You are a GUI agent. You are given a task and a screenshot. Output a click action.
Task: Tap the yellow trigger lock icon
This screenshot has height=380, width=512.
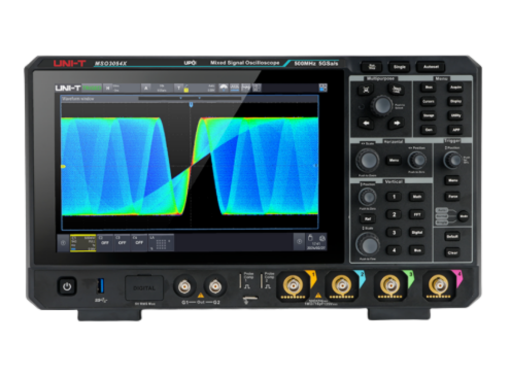186,89
